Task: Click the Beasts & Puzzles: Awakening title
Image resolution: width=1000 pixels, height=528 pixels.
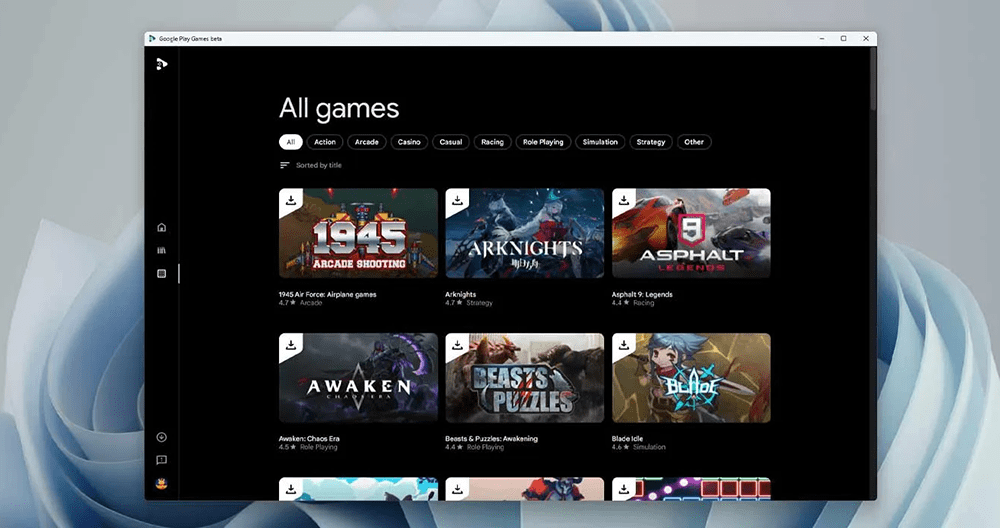Action: coord(491,439)
